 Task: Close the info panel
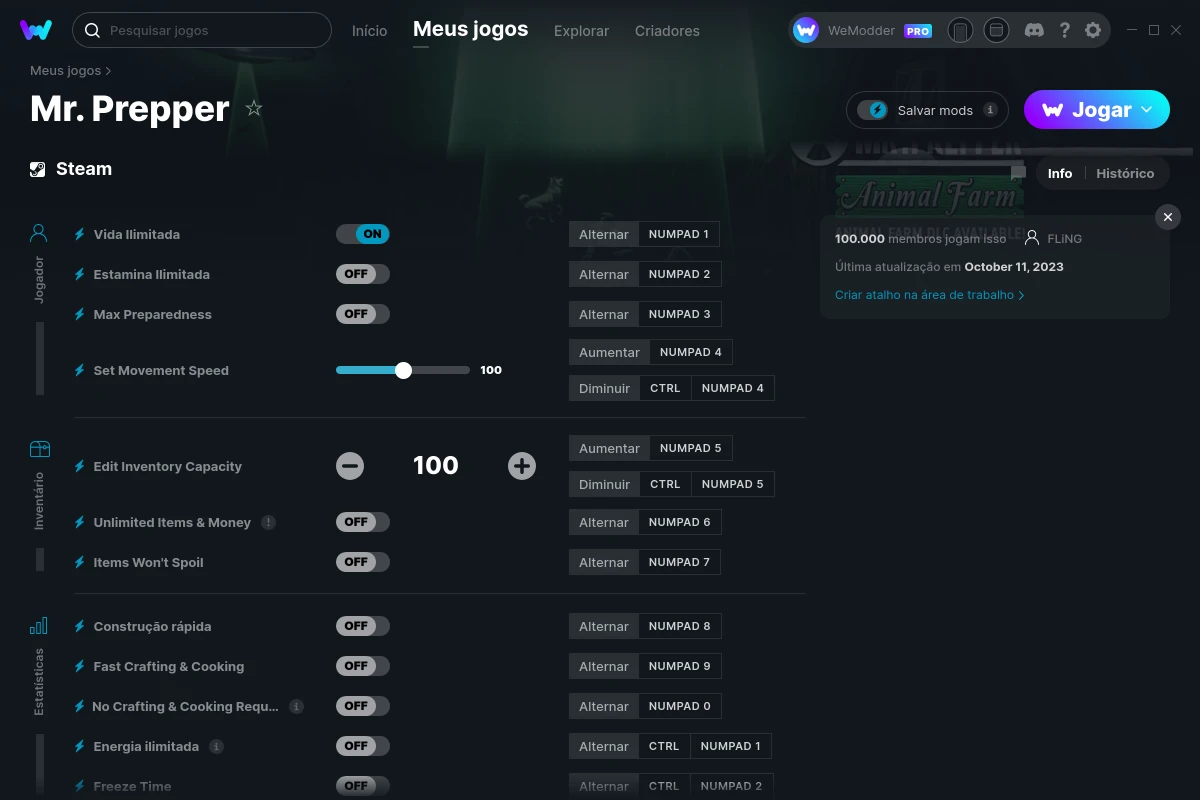point(1167,217)
